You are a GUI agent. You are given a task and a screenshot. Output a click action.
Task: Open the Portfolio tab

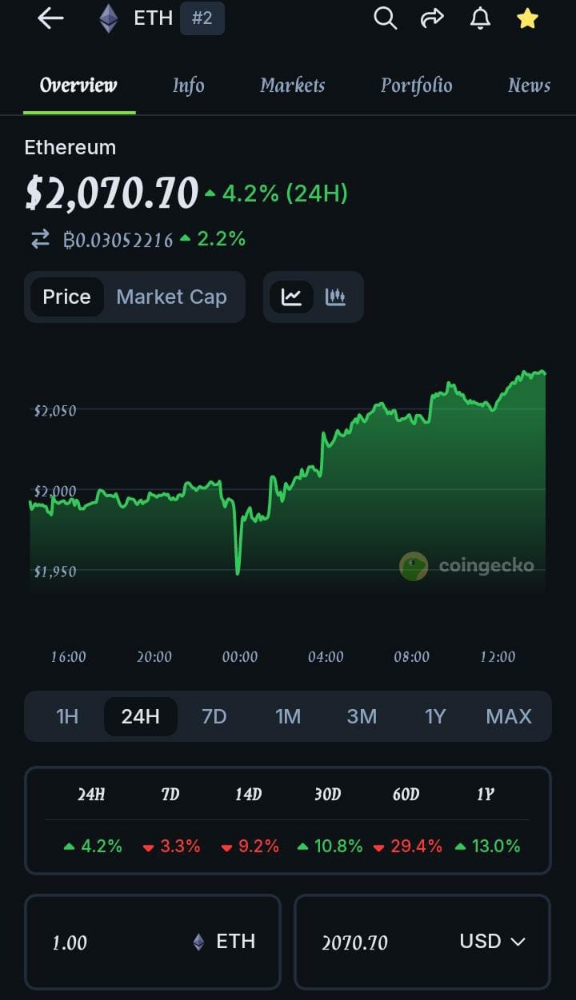tap(416, 85)
